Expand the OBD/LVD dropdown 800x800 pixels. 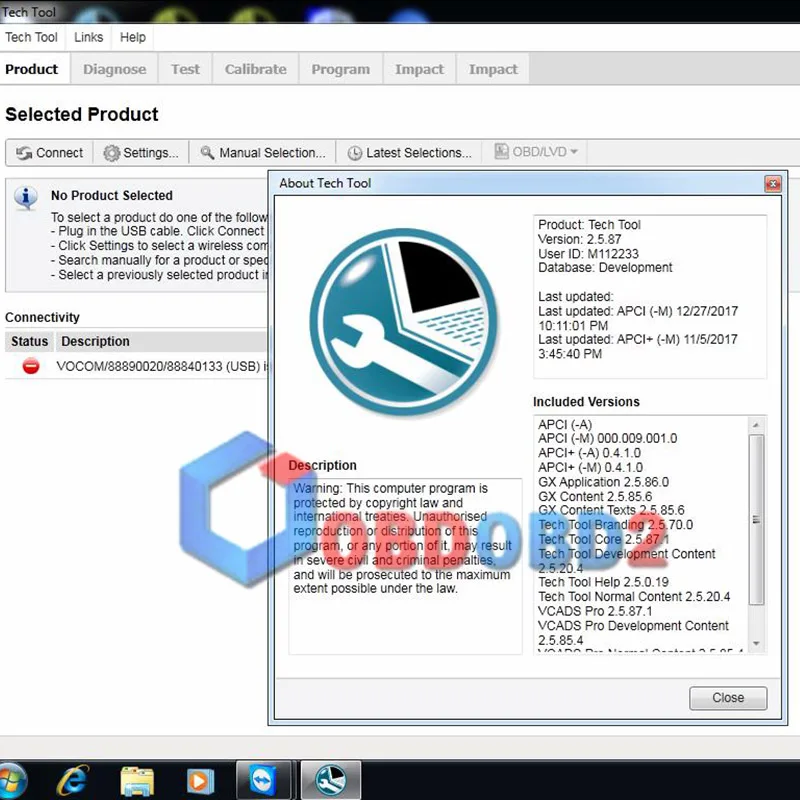[536, 152]
